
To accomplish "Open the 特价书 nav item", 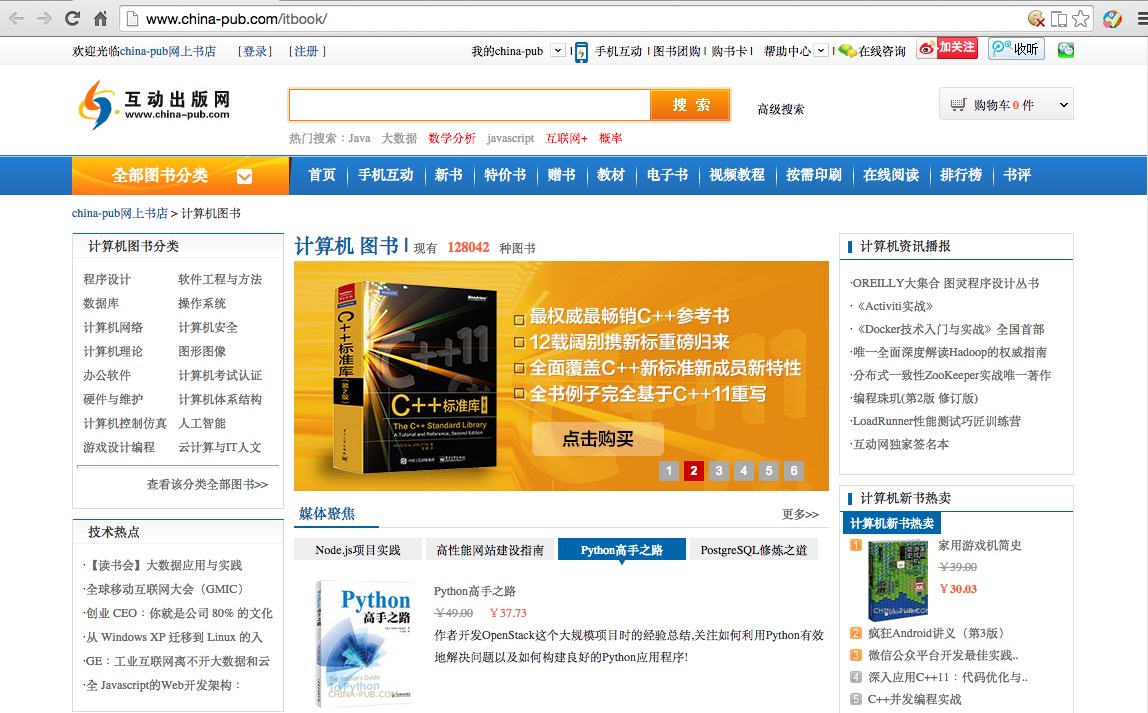I will tap(504, 175).
